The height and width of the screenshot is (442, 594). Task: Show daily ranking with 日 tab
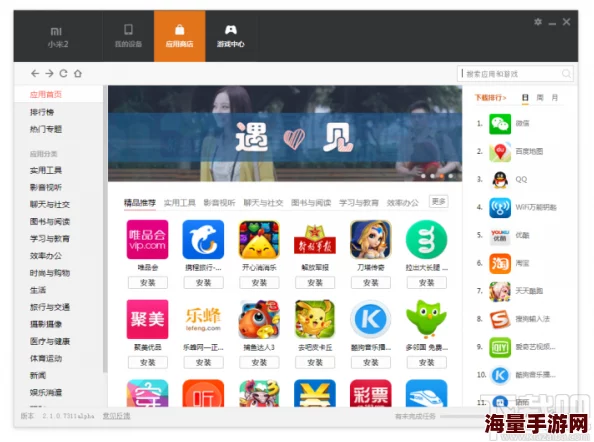[x=525, y=98]
